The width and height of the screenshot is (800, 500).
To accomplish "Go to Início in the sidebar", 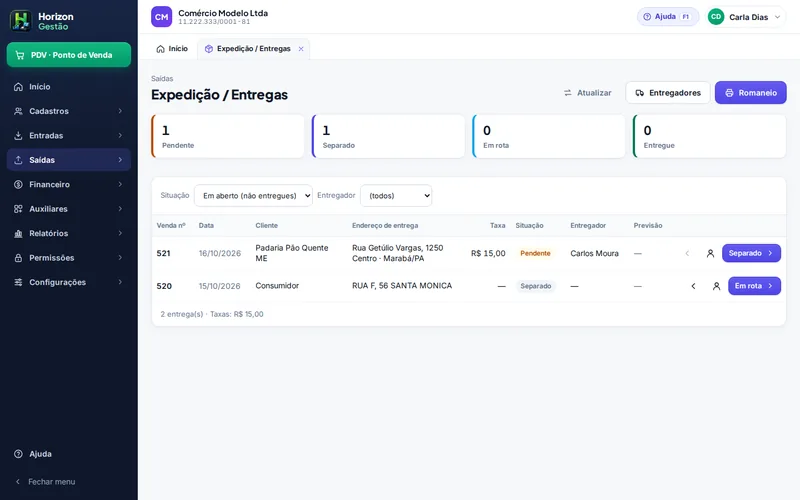I will click(69, 87).
